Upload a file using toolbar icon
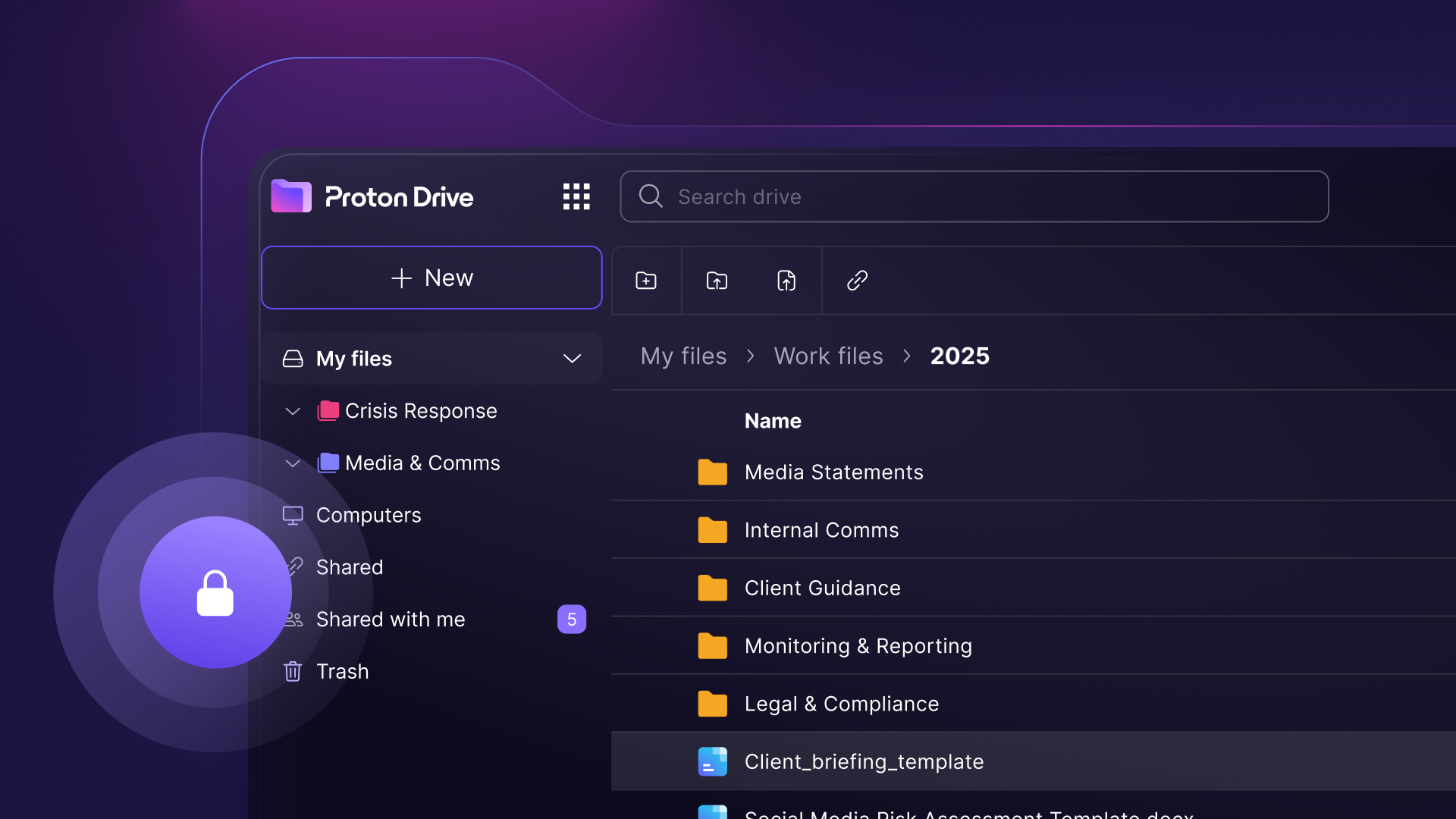Viewport: 1456px width, 819px height. (x=786, y=281)
